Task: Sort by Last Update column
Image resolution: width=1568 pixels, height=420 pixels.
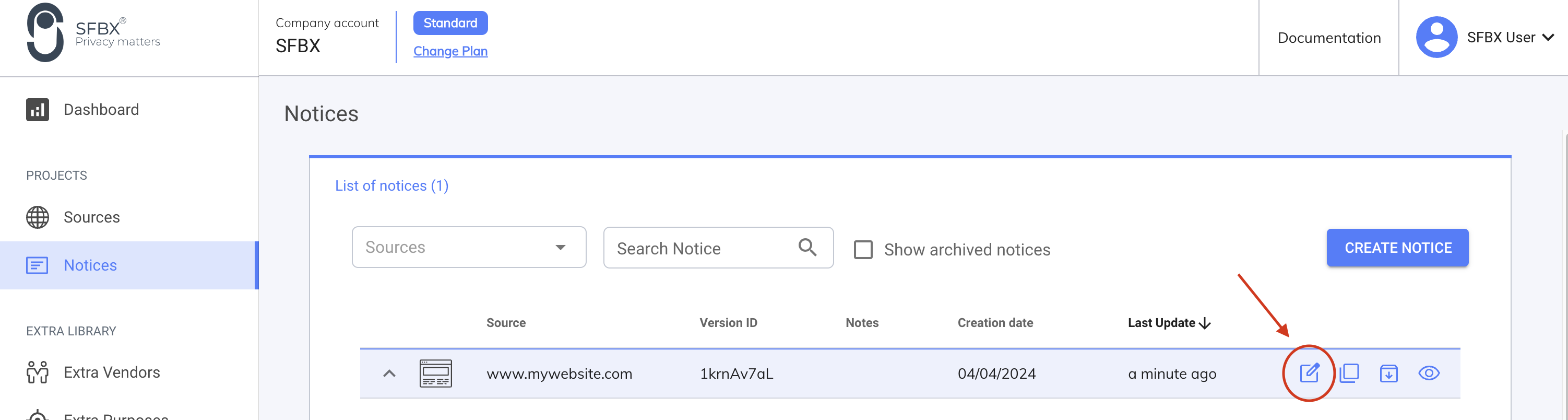Action: click(1168, 322)
